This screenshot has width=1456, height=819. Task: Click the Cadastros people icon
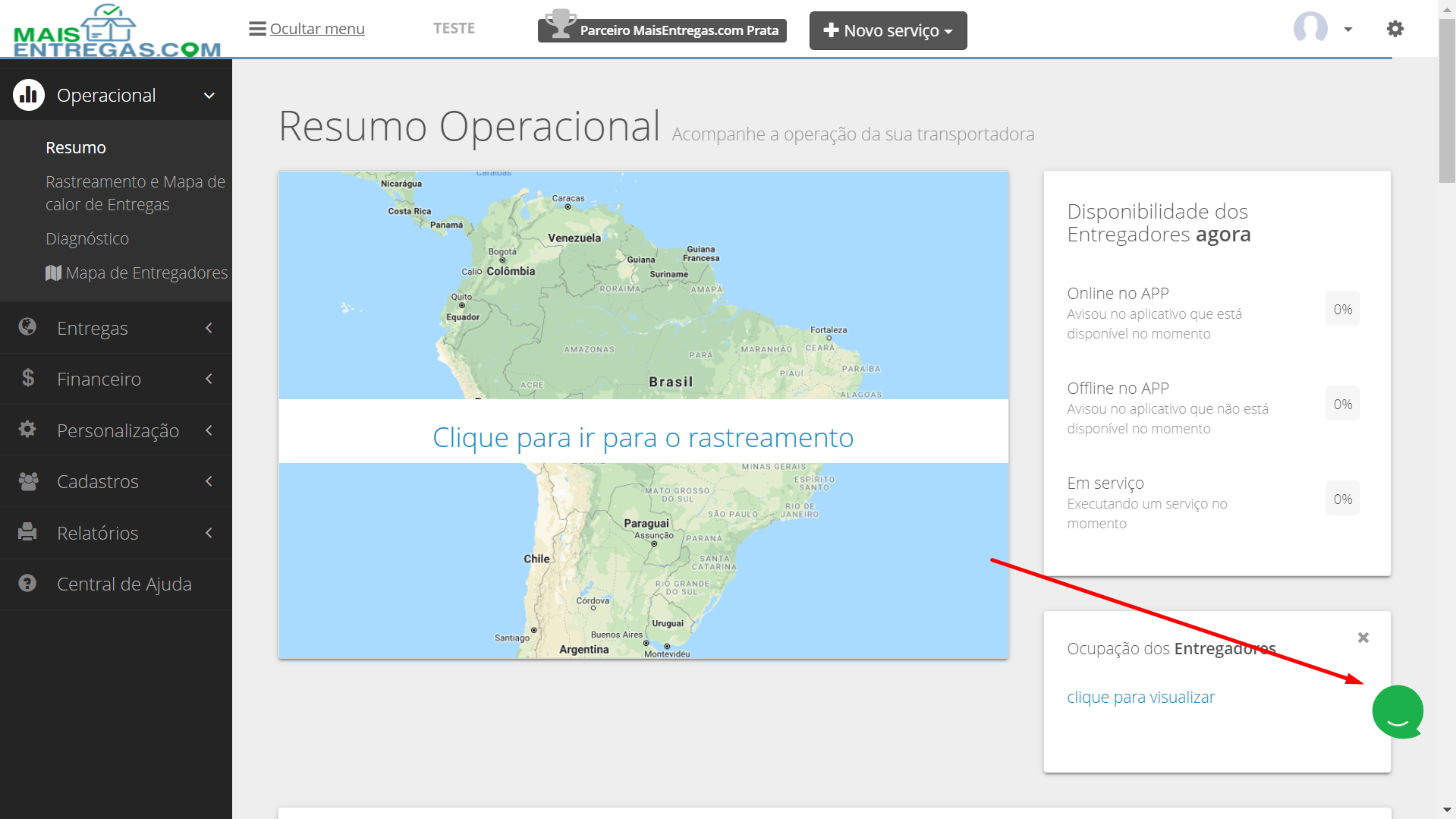pos(28,481)
